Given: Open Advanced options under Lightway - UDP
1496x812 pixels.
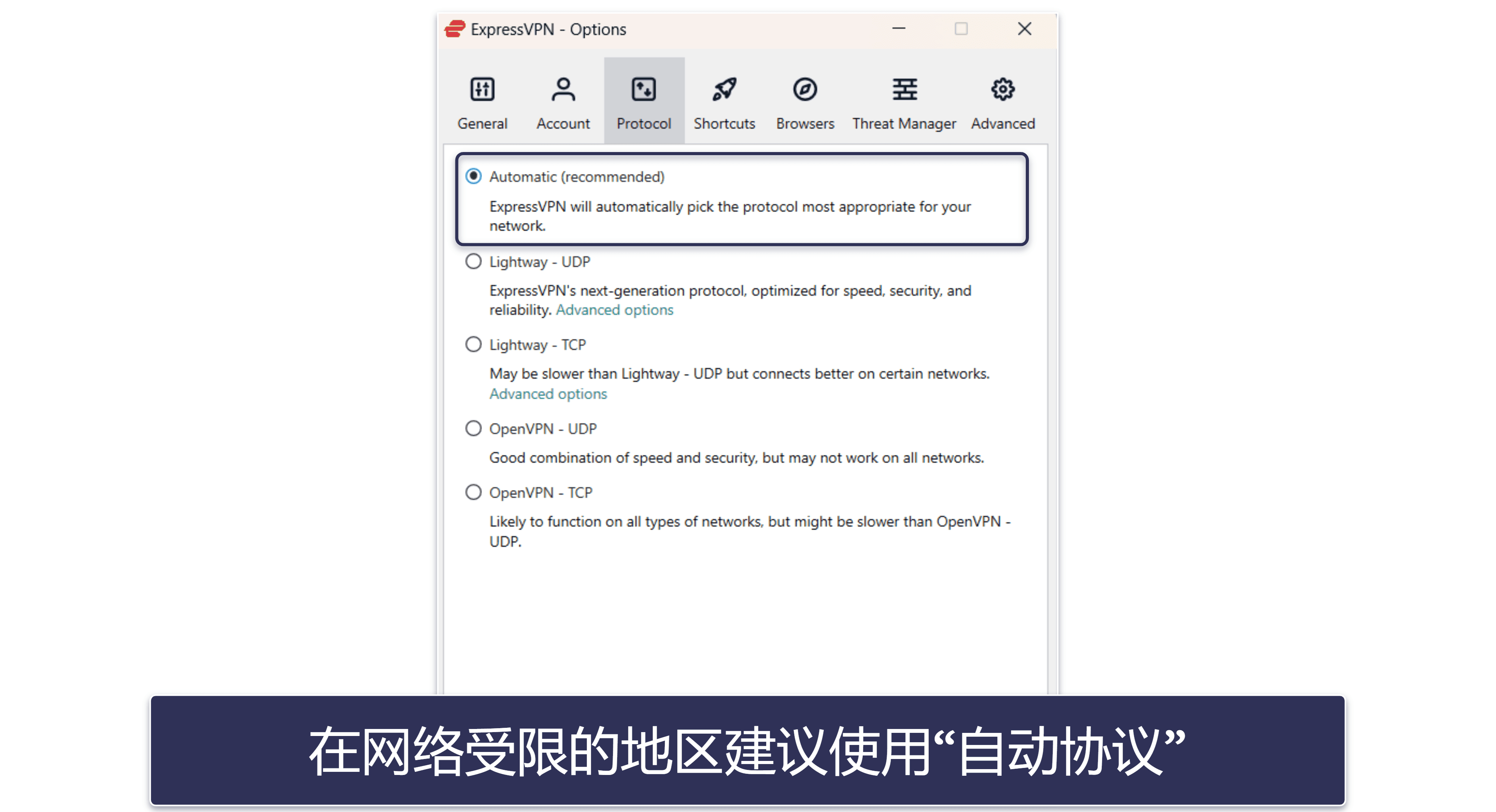Looking at the screenshot, I should [x=614, y=310].
